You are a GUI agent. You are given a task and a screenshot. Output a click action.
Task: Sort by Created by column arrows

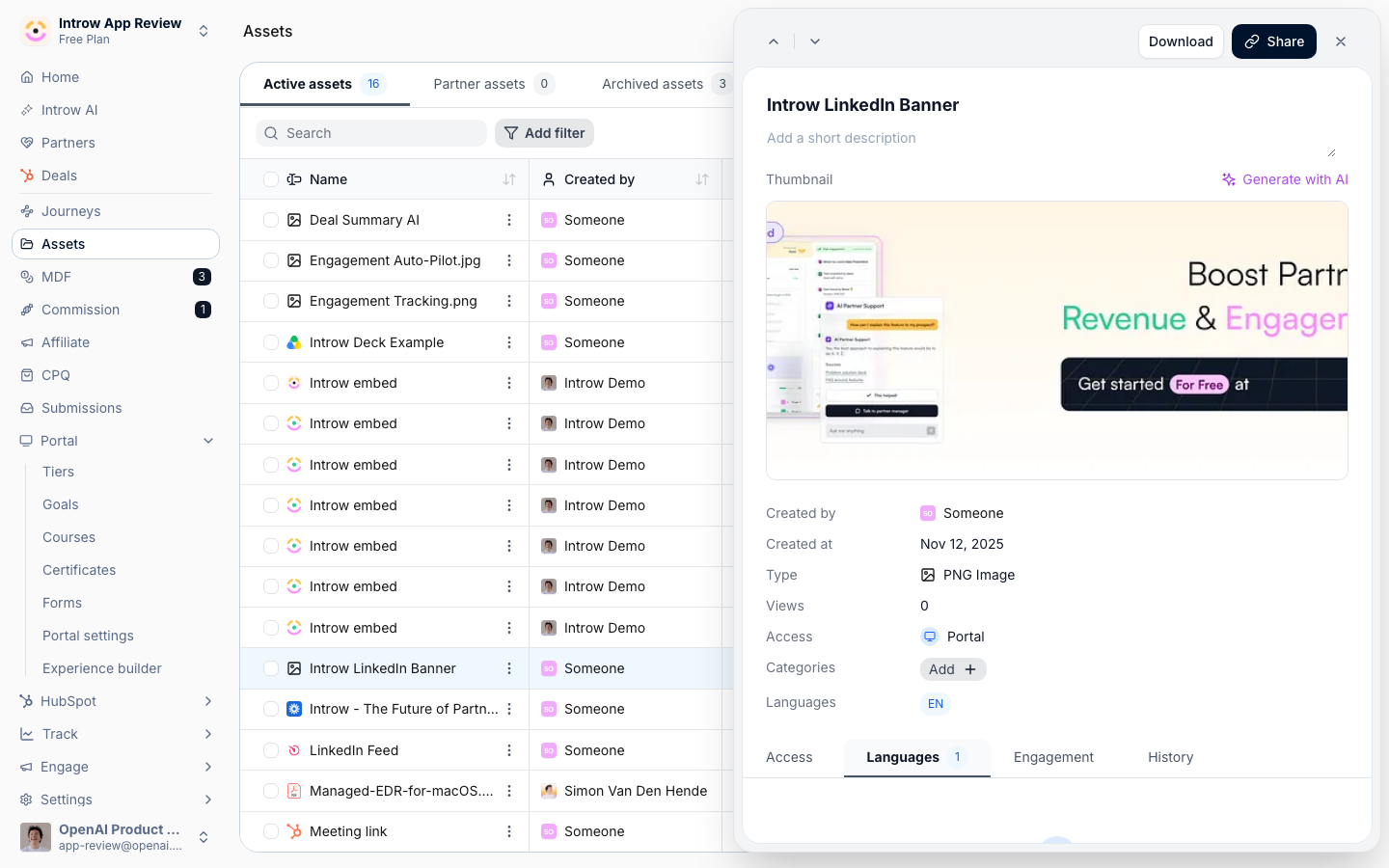pos(702,179)
